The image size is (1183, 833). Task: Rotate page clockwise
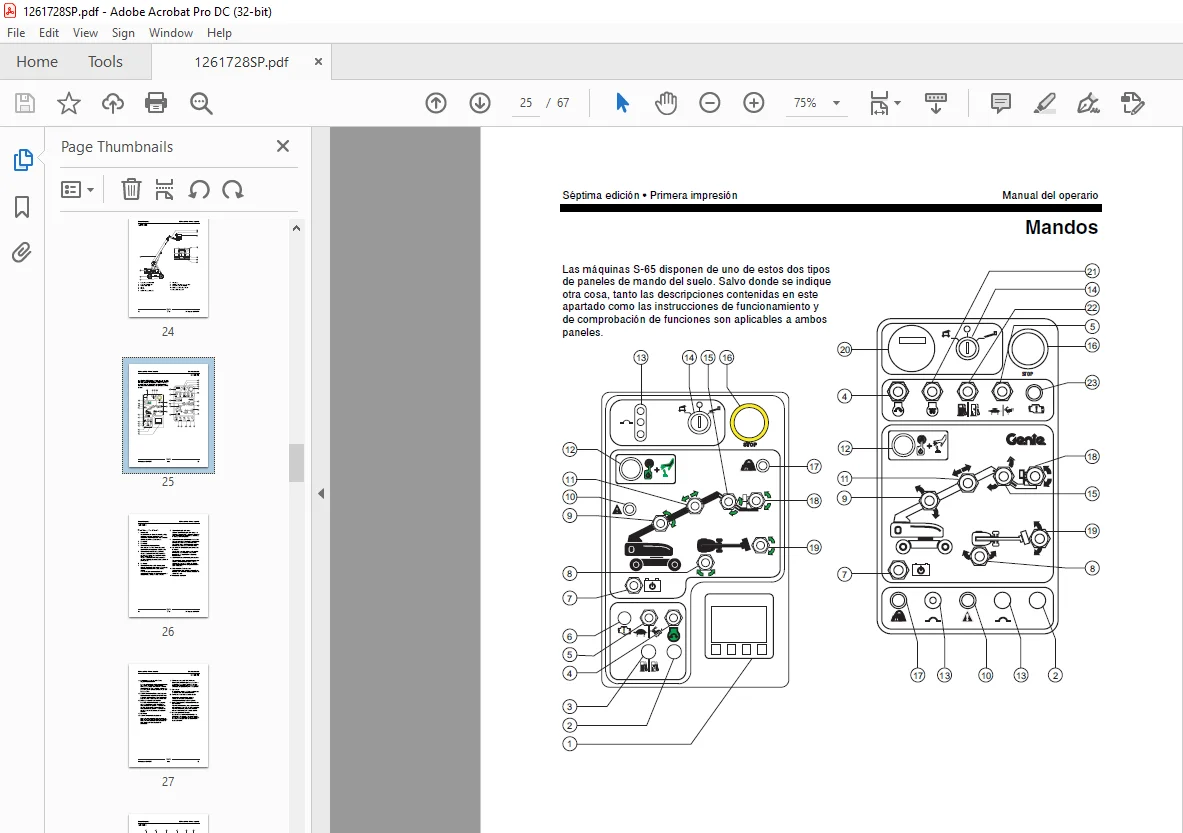coord(232,189)
